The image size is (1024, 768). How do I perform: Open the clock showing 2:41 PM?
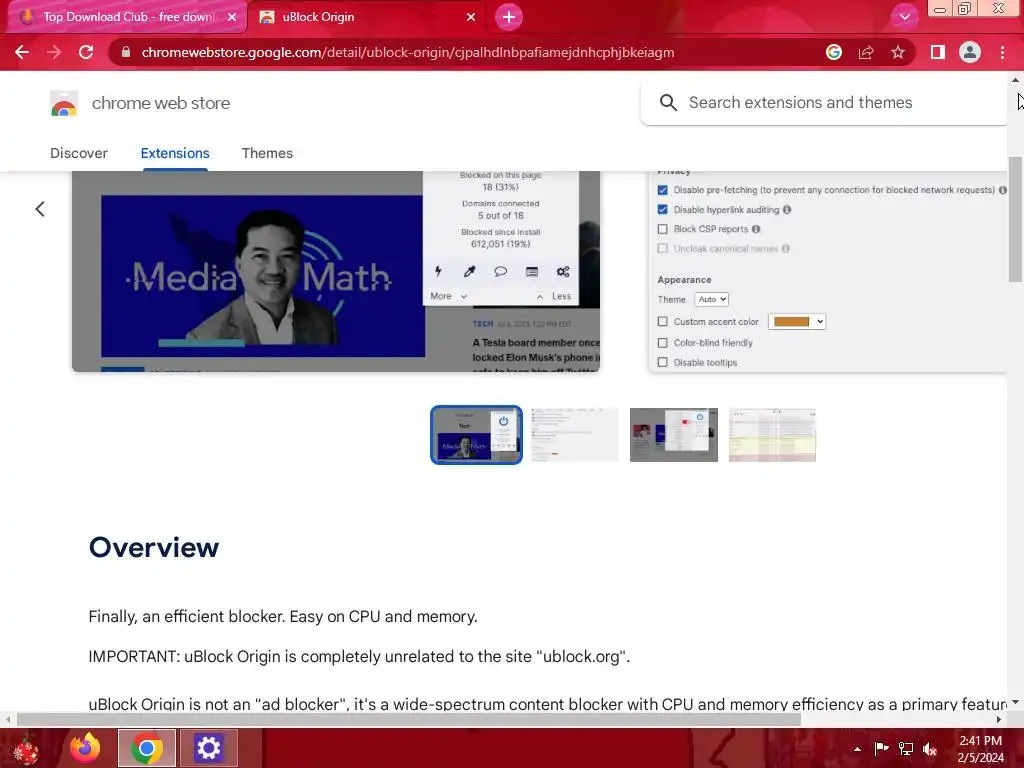(980, 749)
